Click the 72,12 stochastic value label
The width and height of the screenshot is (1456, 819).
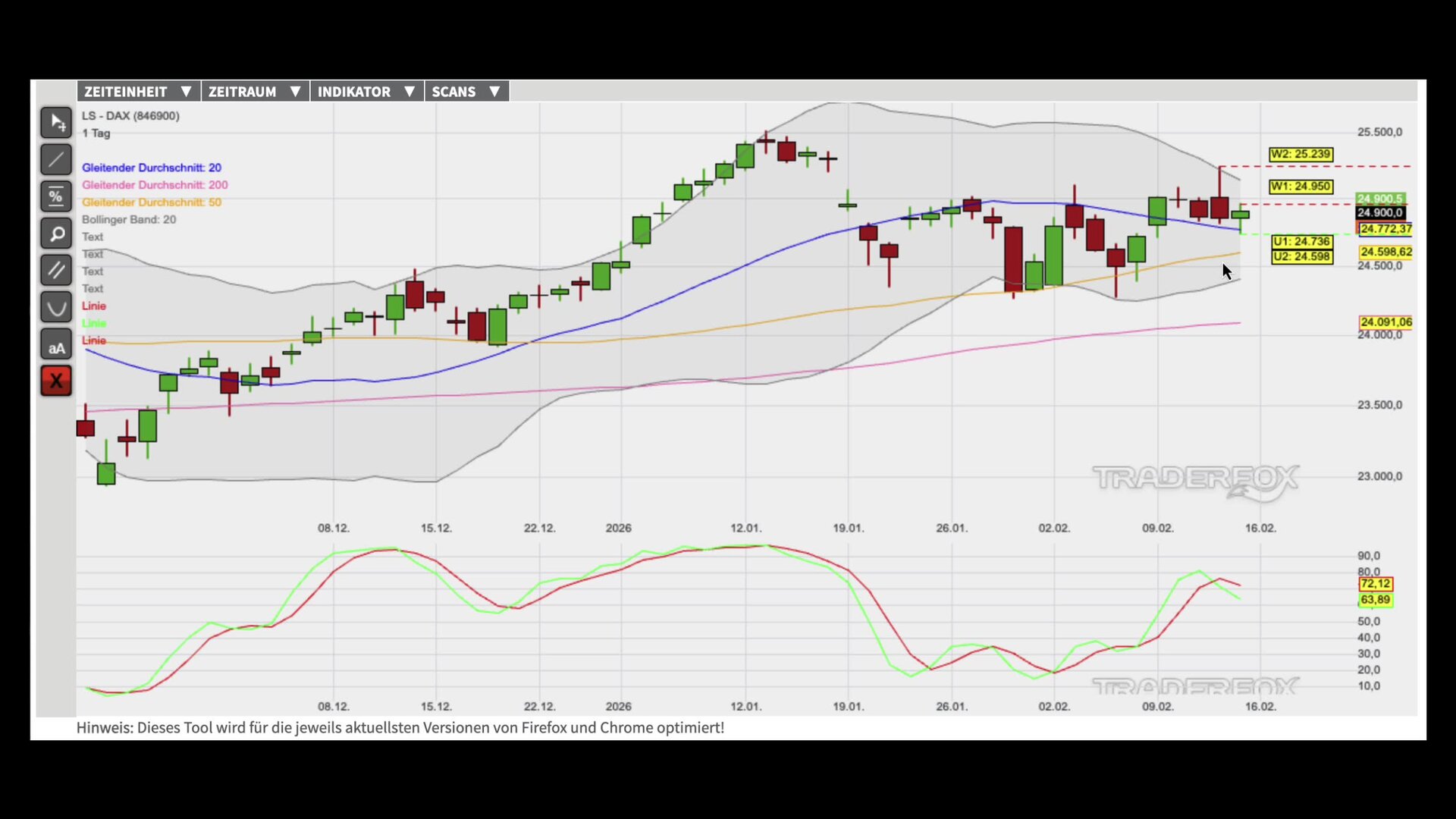click(x=1375, y=584)
